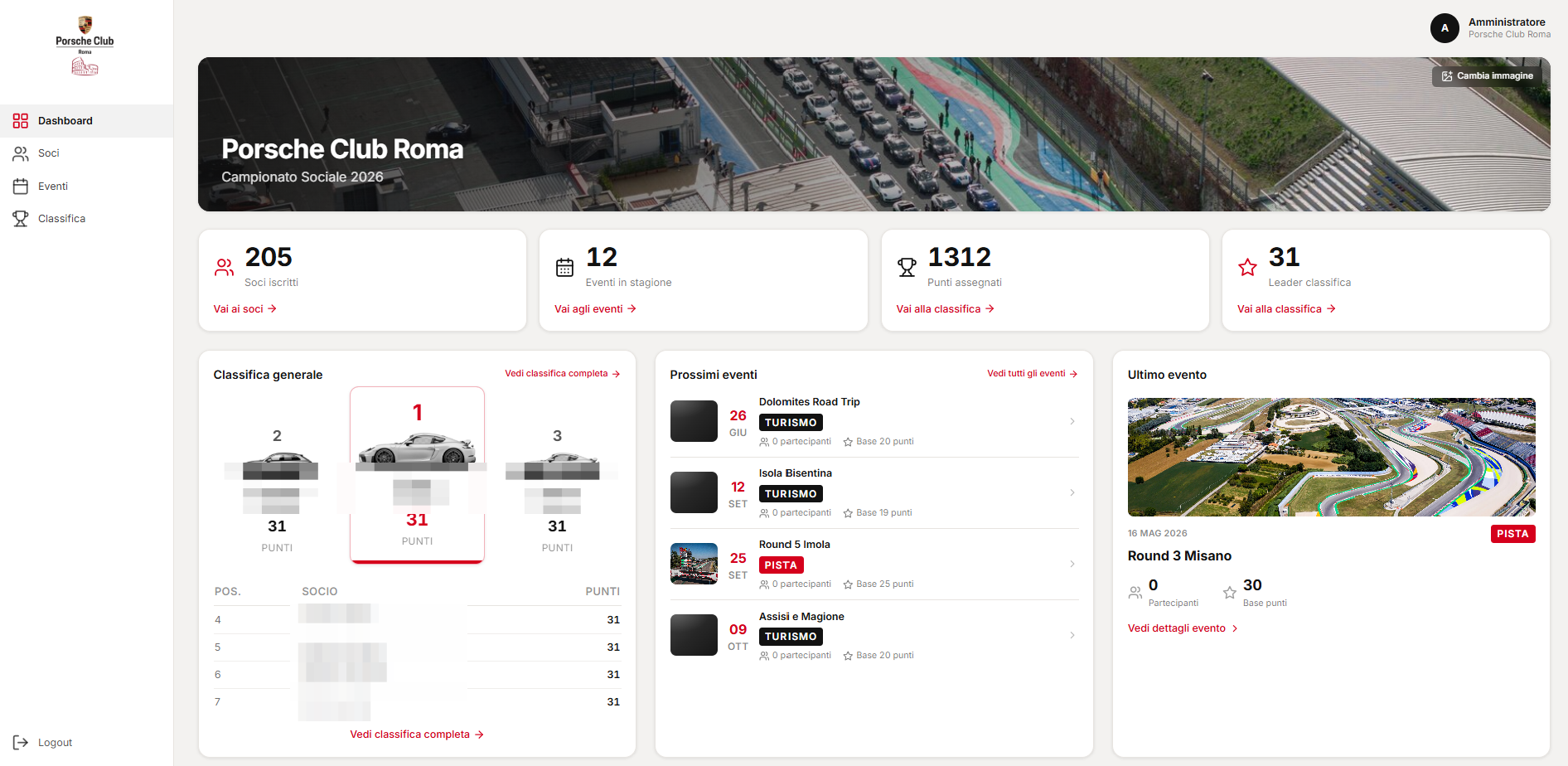Image resolution: width=1568 pixels, height=766 pixels.
Task: Click the Isola Bisentina thumbnail
Action: pos(694,492)
